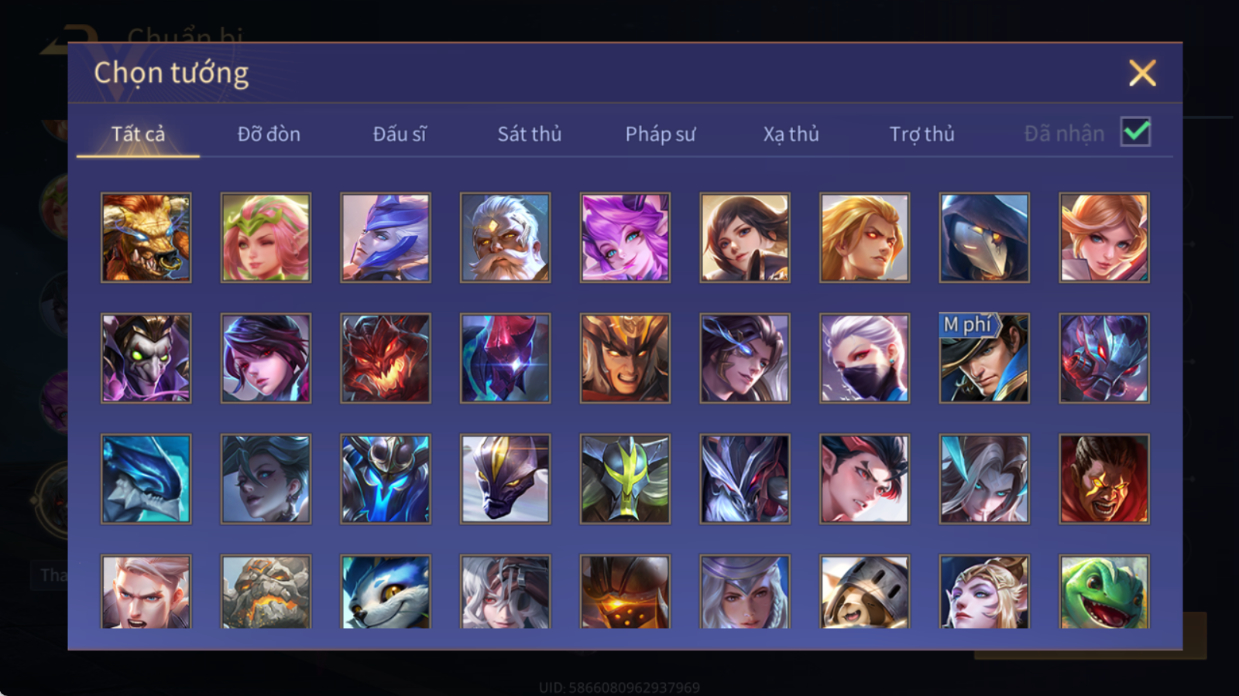Close the Chọn tướng dialog
Viewport: 1239px width, 696px height.
(1142, 73)
